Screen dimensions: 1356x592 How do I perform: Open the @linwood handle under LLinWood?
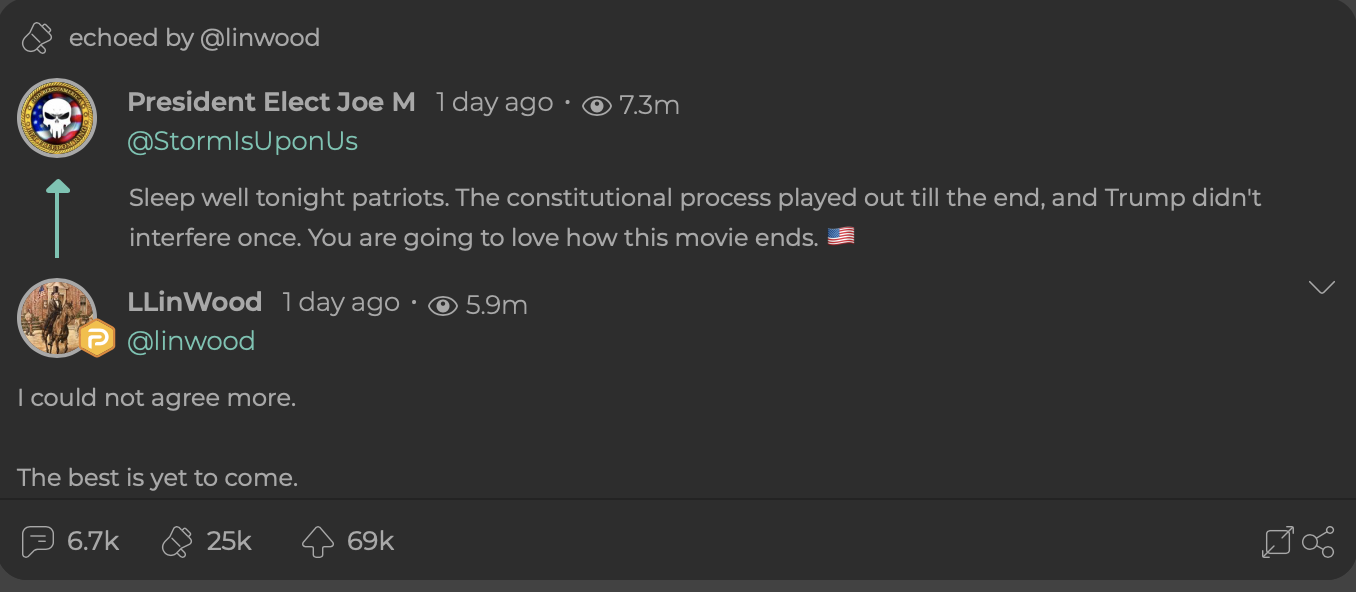pos(191,341)
